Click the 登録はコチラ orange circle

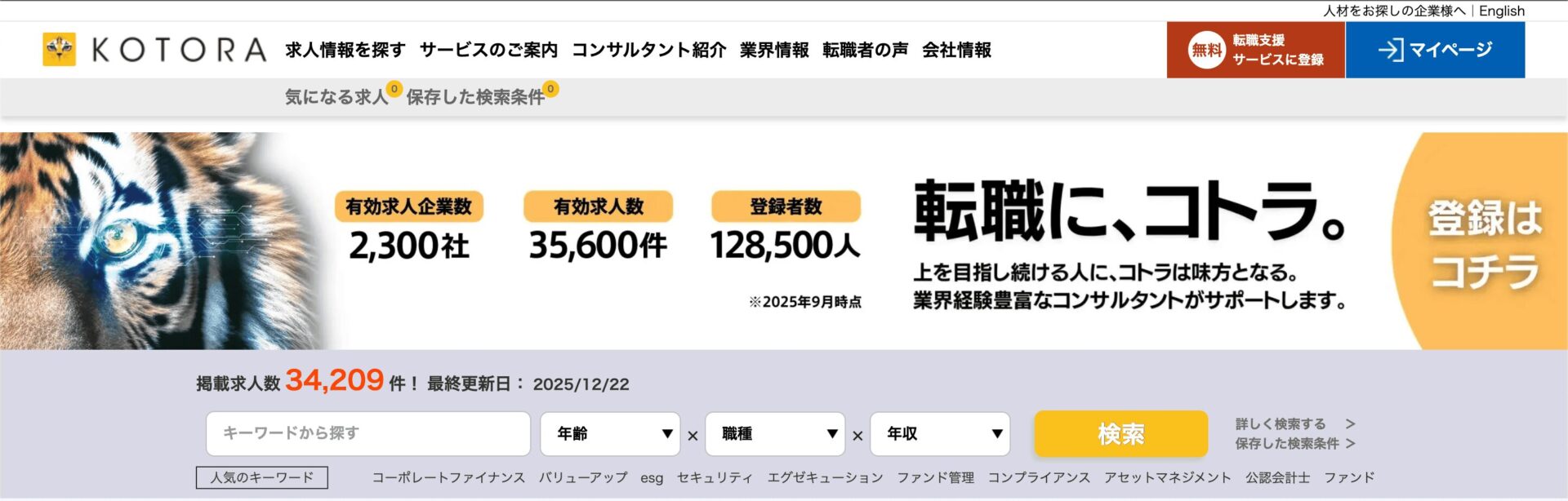[x=1482, y=243]
